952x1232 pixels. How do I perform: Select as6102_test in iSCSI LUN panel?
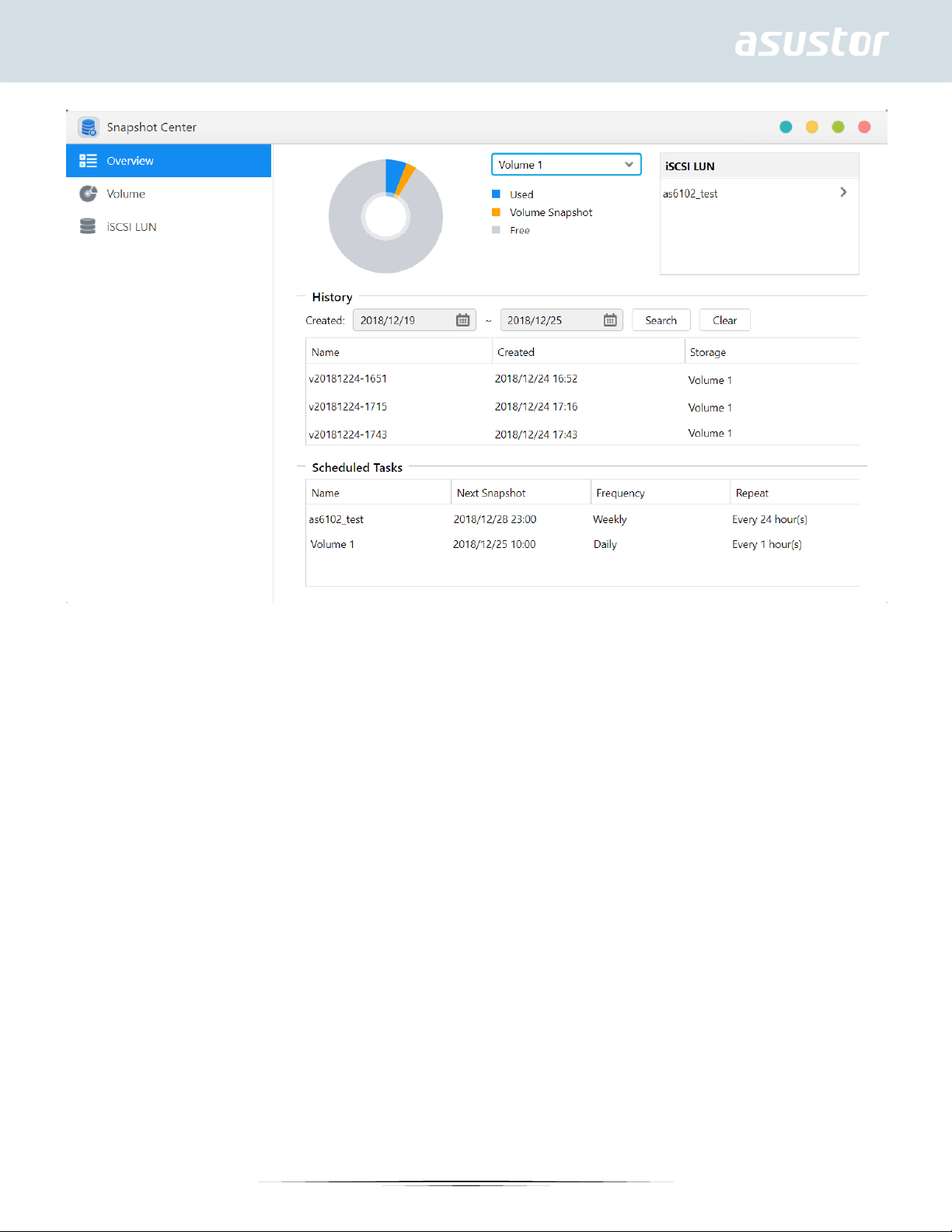tap(759, 193)
